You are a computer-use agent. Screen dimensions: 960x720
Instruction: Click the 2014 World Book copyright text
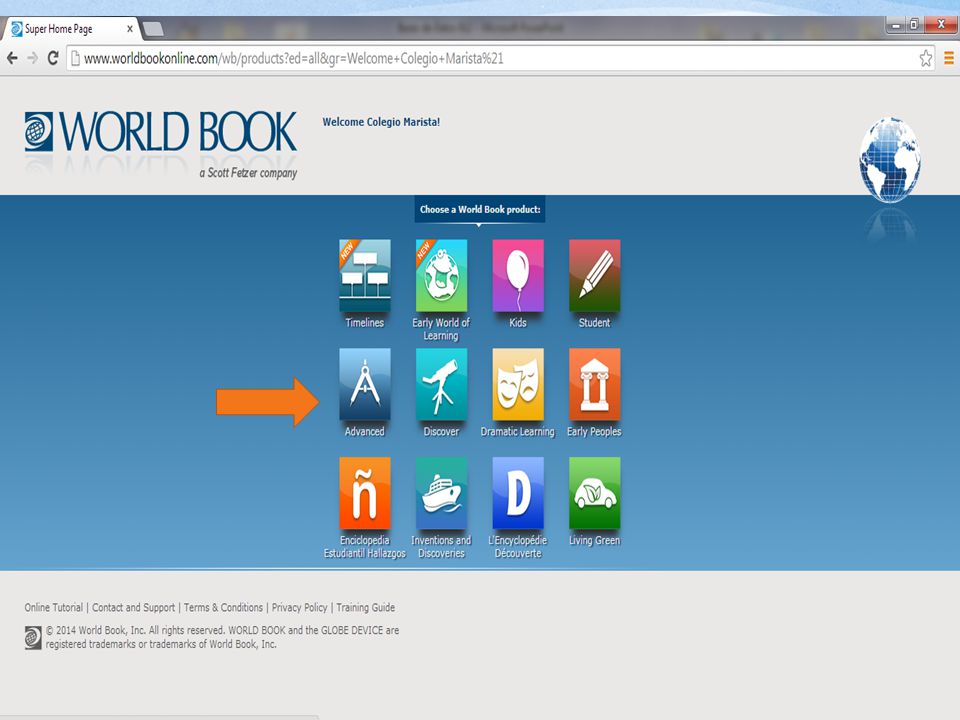point(222,637)
